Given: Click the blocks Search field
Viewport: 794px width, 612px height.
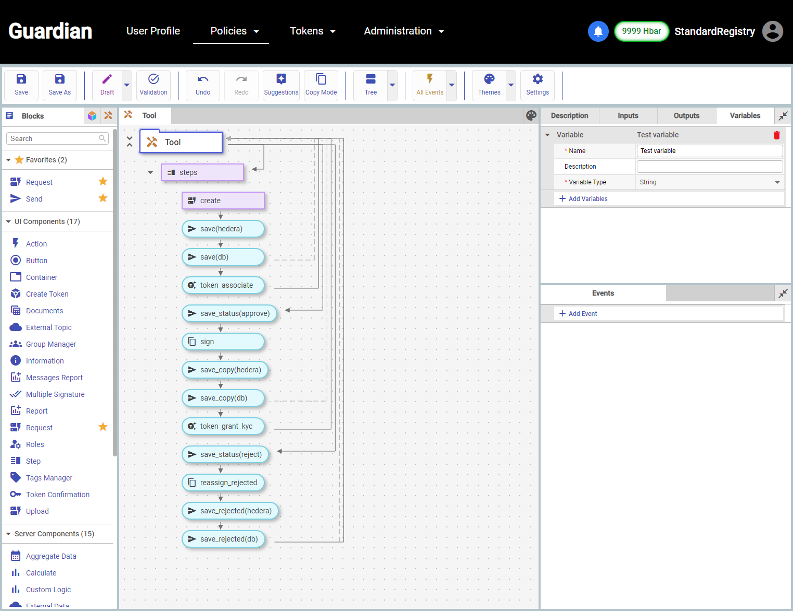Looking at the screenshot, I should pos(57,138).
